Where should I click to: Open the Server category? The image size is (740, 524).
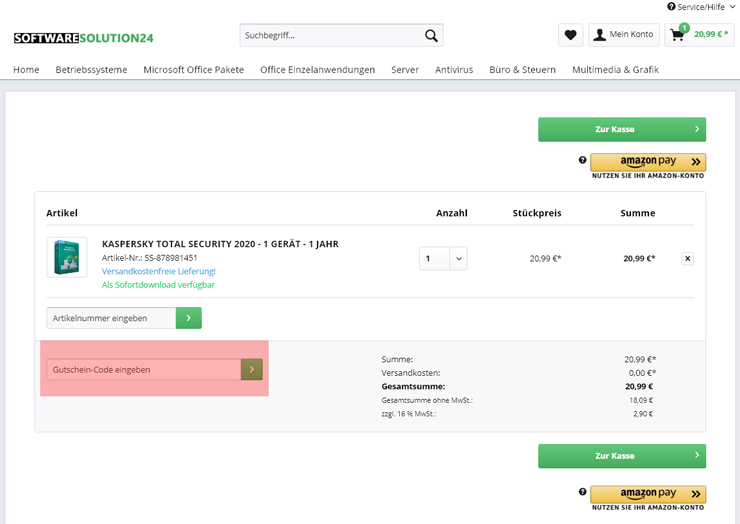[405, 69]
